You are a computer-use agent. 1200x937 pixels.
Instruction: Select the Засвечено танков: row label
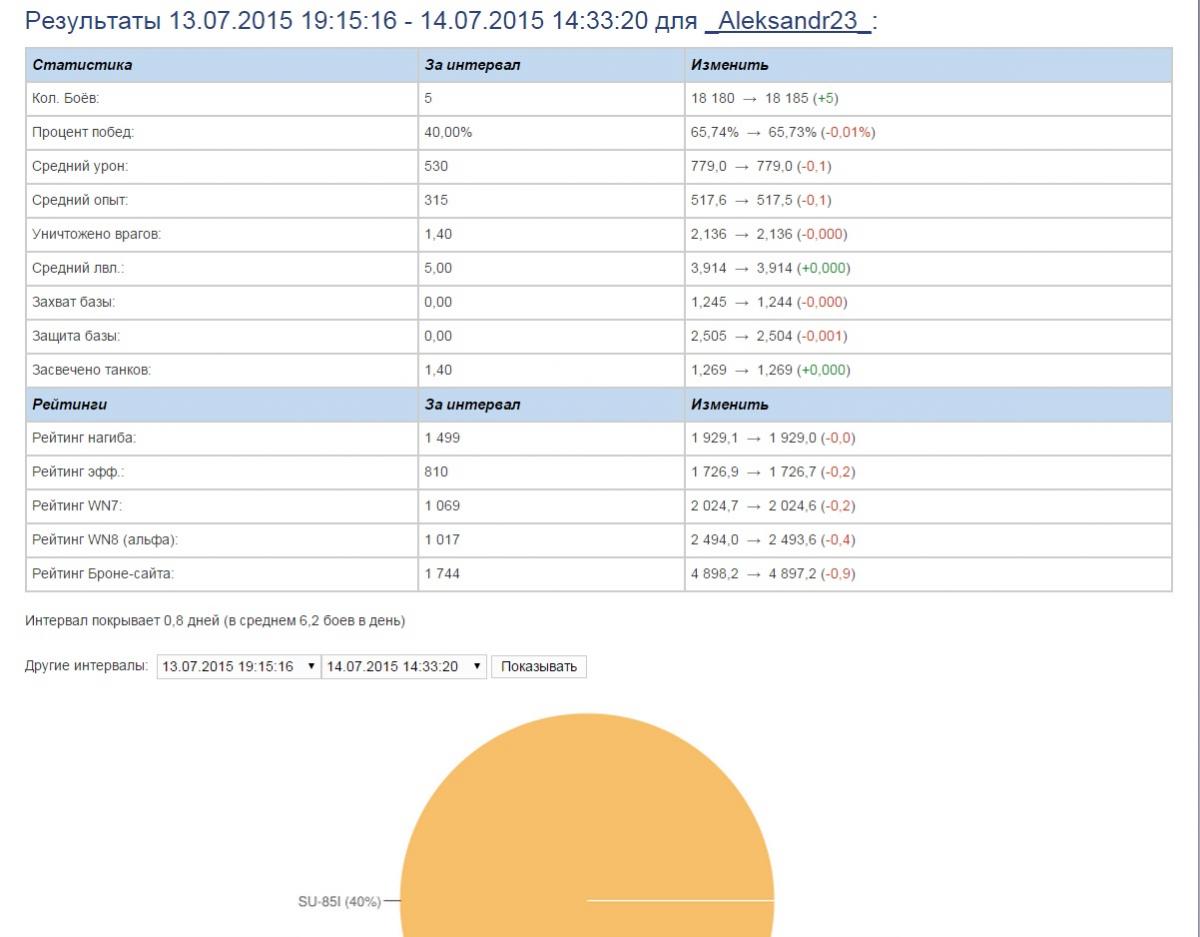point(91,370)
